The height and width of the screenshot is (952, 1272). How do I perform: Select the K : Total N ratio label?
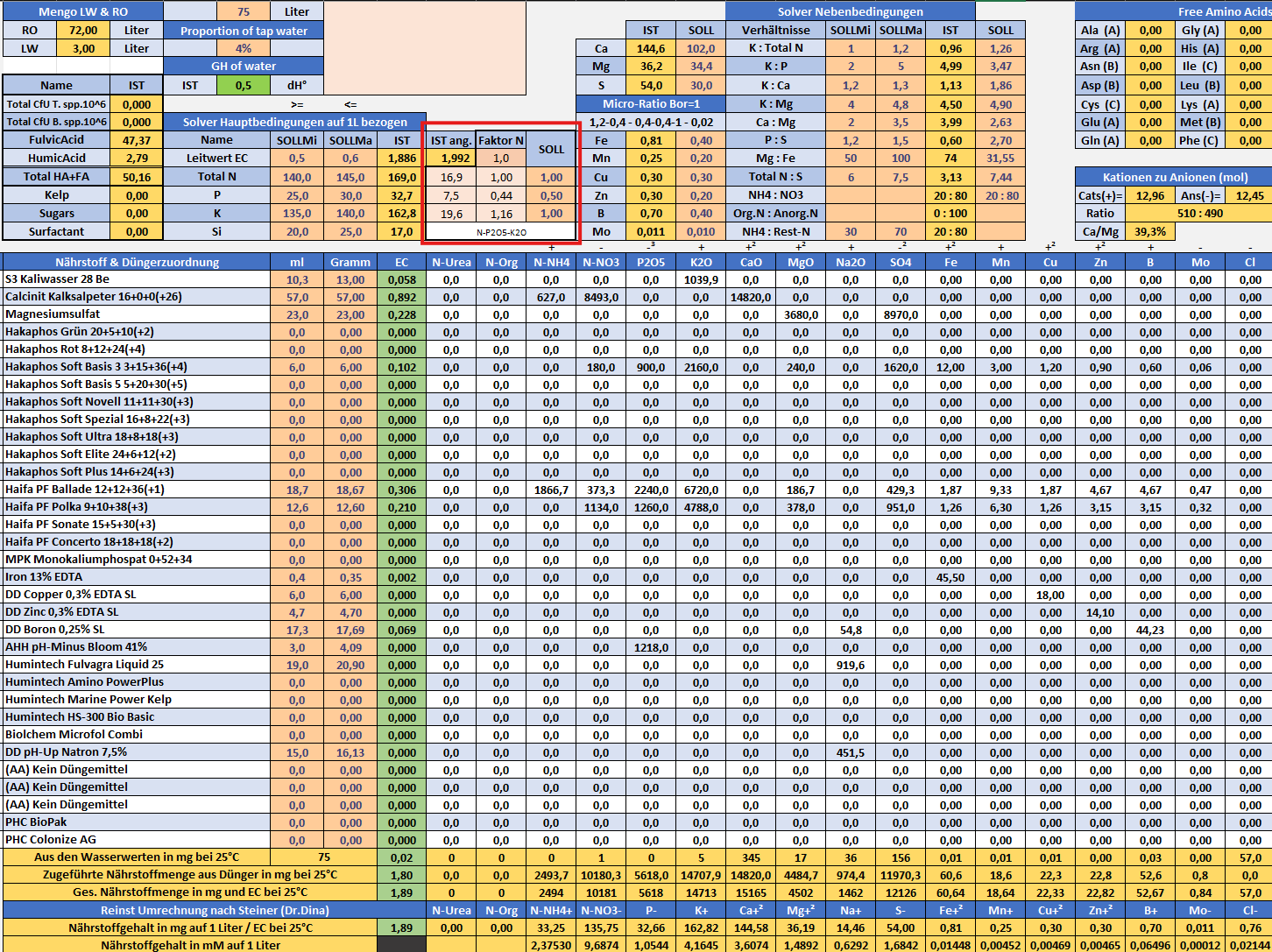click(775, 48)
